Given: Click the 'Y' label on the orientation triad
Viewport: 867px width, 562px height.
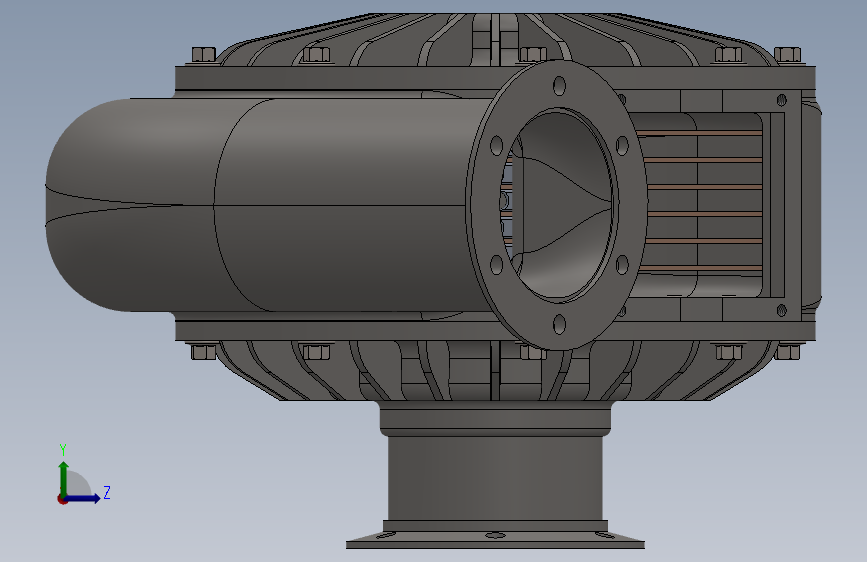Looking at the screenshot, I should (x=63, y=450).
